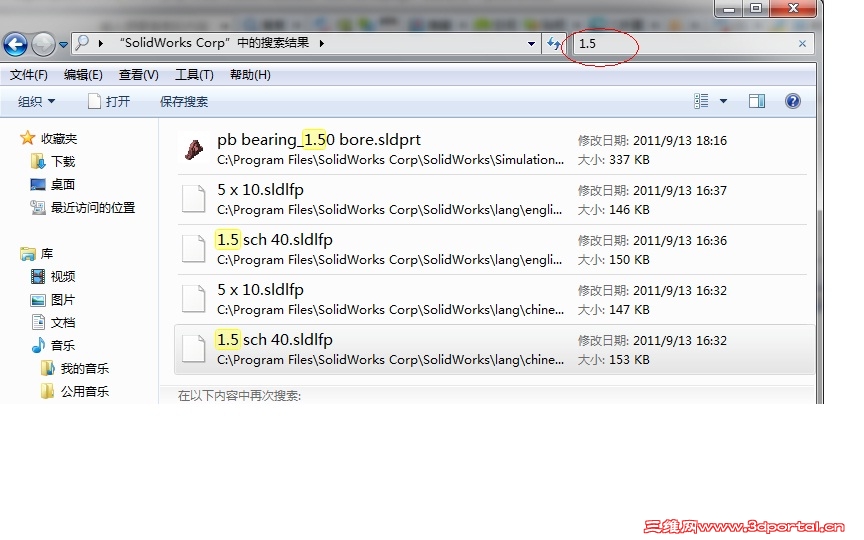Click the Back navigation arrow
Screen dimensions: 864x540
point(15,44)
